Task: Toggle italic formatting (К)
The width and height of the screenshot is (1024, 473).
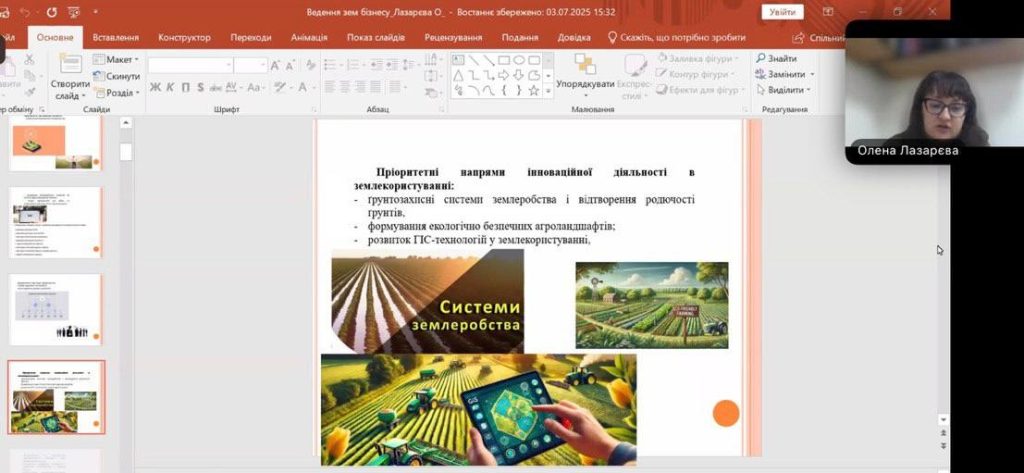Action: tap(171, 88)
